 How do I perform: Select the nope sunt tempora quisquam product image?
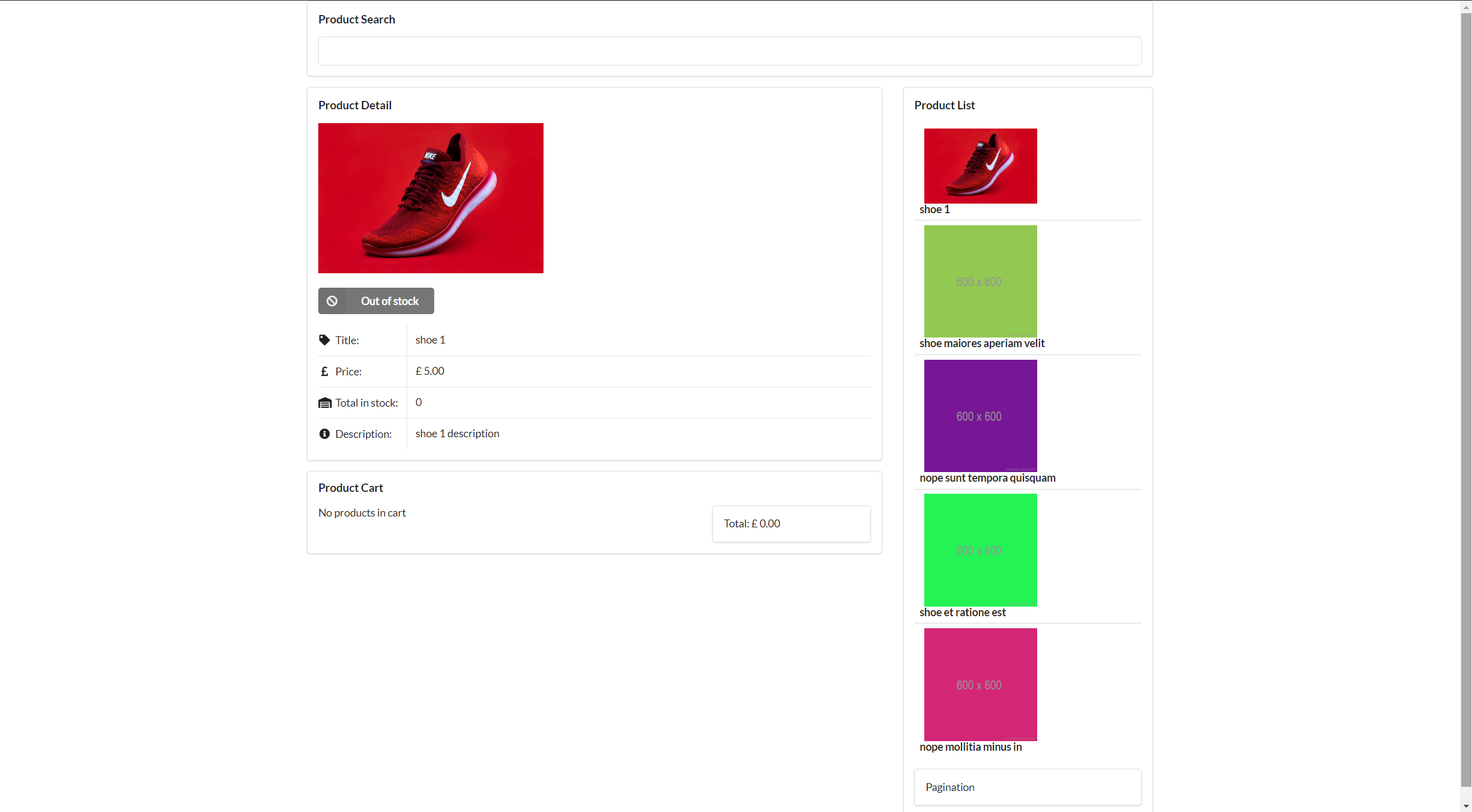pyautogui.click(x=980, y=415)
